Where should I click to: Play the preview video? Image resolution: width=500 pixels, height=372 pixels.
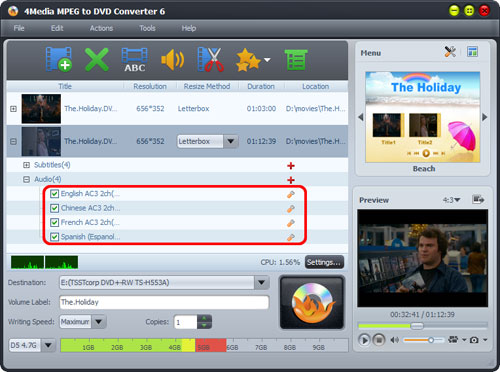coord(364,340)
